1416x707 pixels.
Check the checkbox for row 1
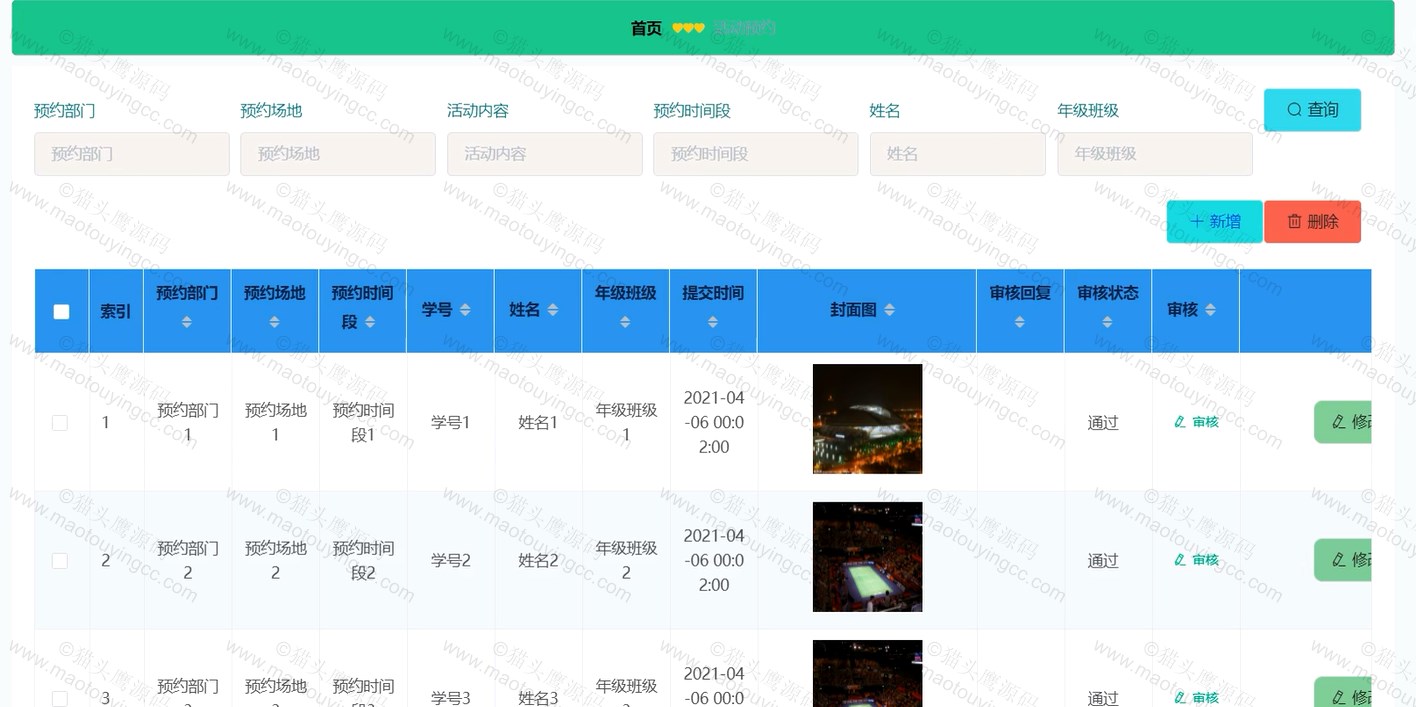point(60,423)
